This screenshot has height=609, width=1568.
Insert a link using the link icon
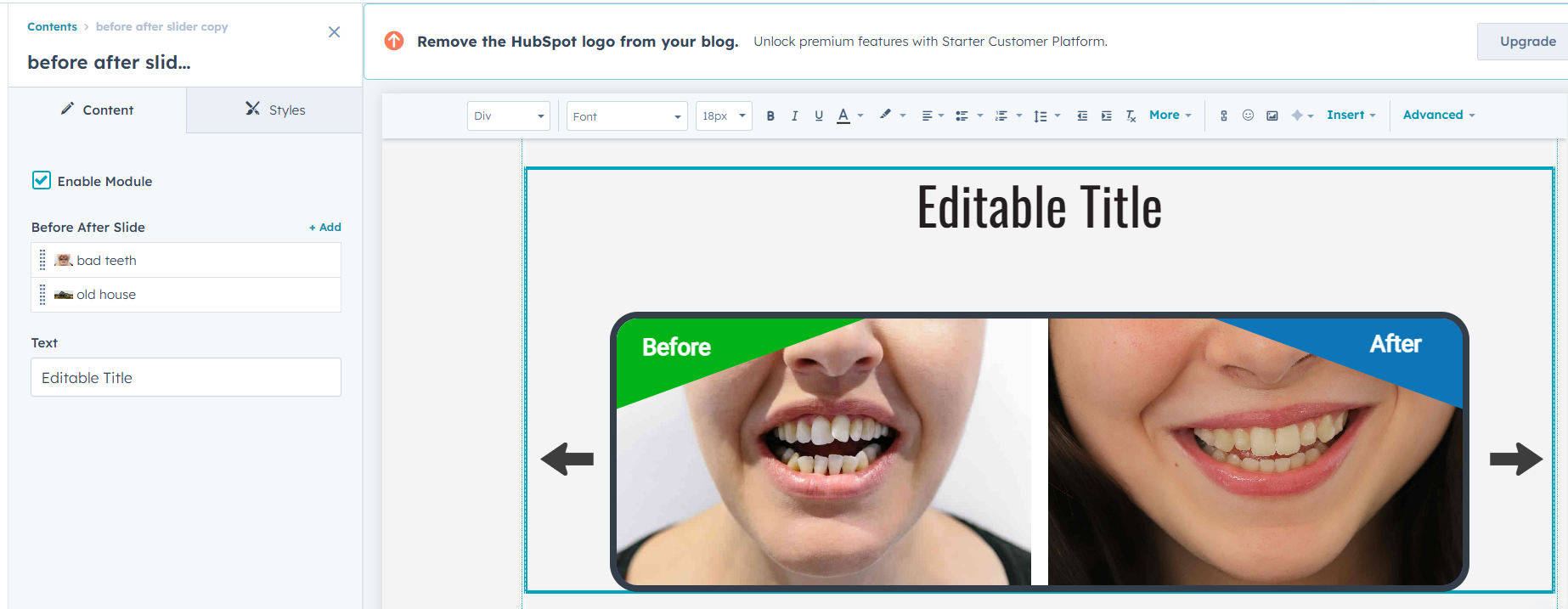point(1223,116)
